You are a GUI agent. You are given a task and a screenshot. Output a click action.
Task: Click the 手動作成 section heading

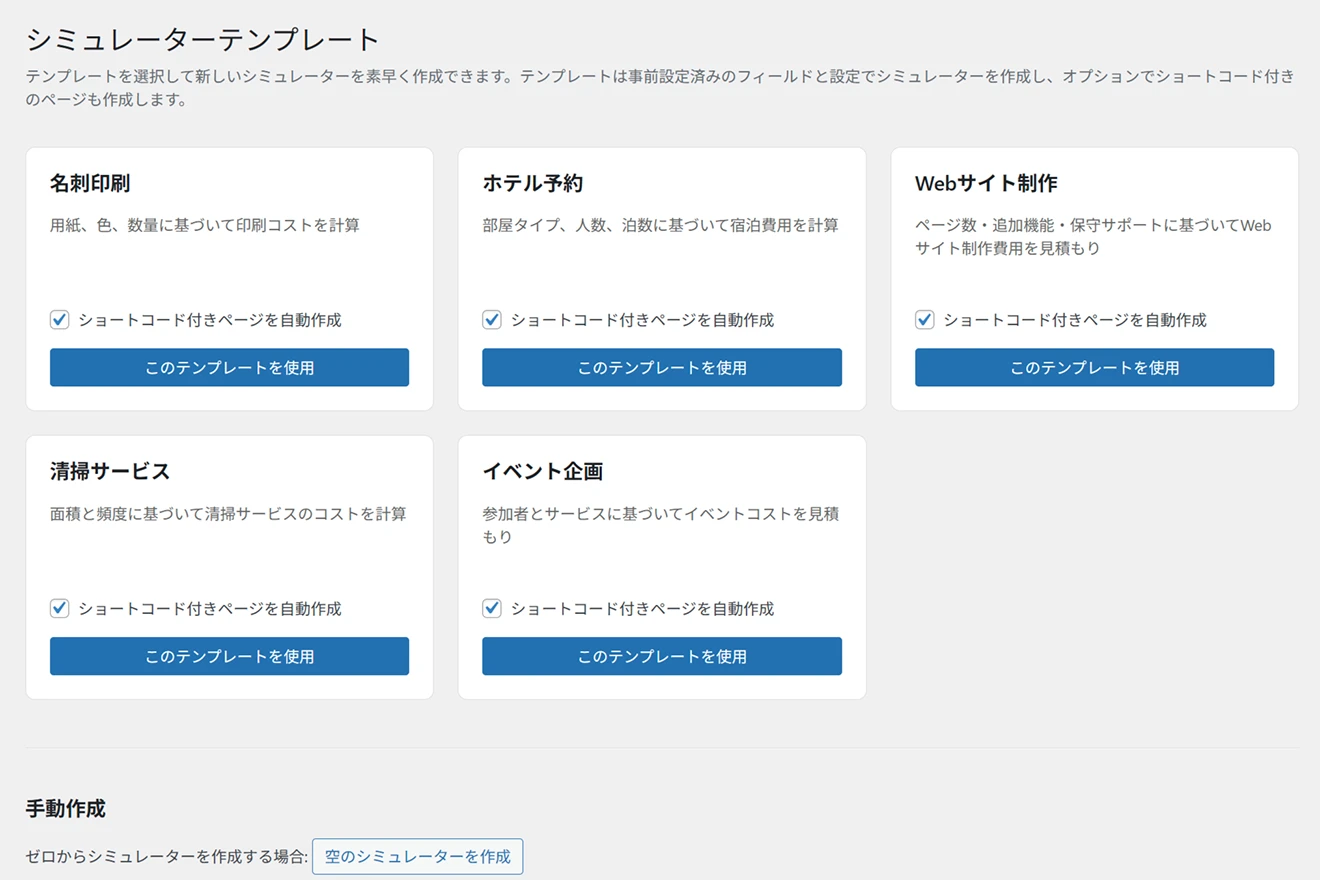click(x=65, y=809)
